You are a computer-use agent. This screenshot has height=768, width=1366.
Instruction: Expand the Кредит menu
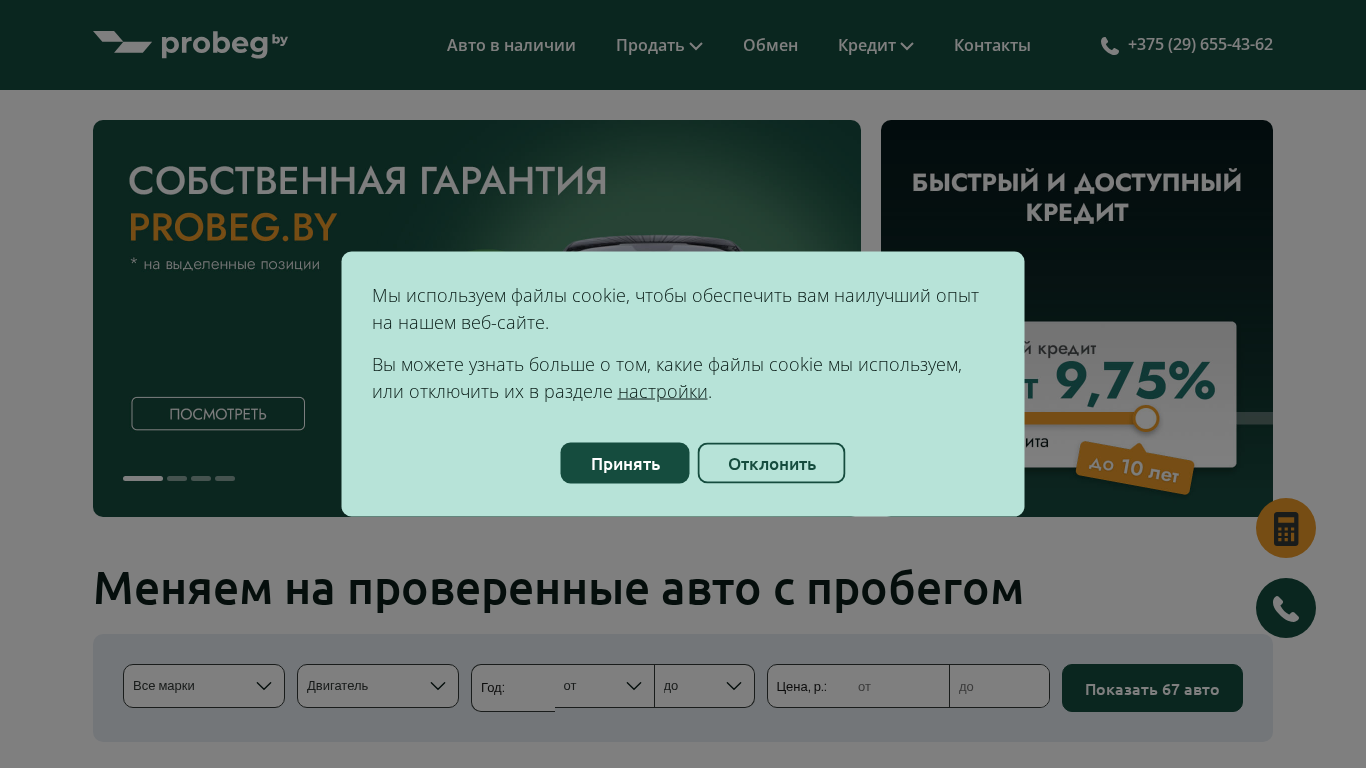(x=876, y=45)
